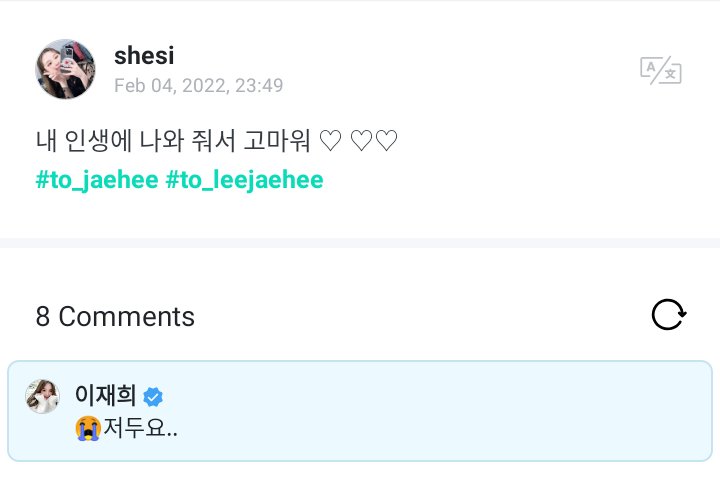Image resolution: width=720 pixels, height=481 pixels.
Task: Click the single heart after 고마워
Action: point(330,140)
